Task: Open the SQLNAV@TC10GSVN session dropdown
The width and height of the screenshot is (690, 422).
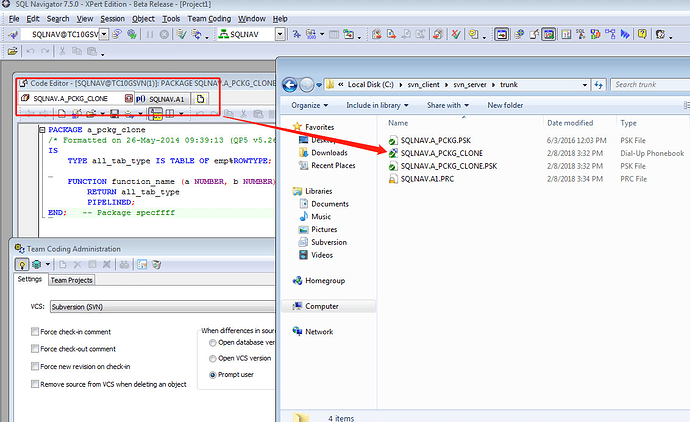Action: coord(104,34)
